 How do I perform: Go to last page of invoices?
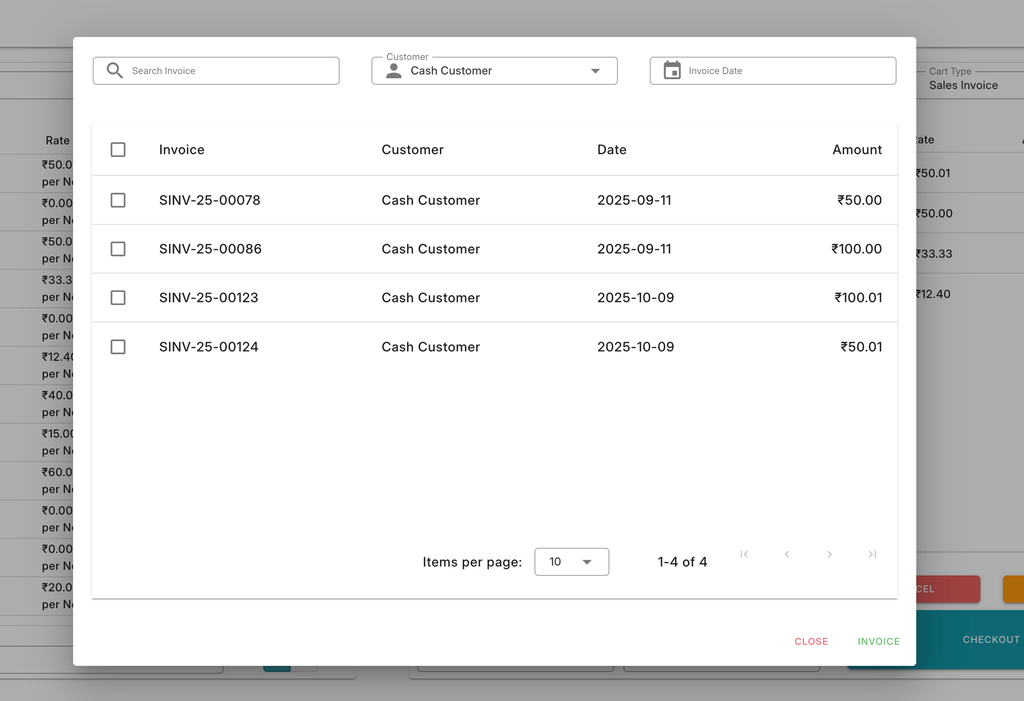872,554
